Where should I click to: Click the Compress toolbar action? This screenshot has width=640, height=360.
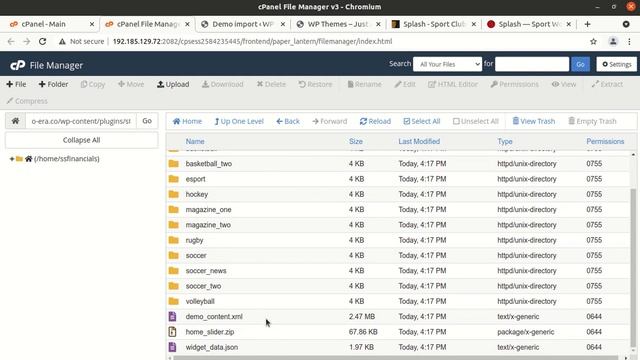pos(27,101)
